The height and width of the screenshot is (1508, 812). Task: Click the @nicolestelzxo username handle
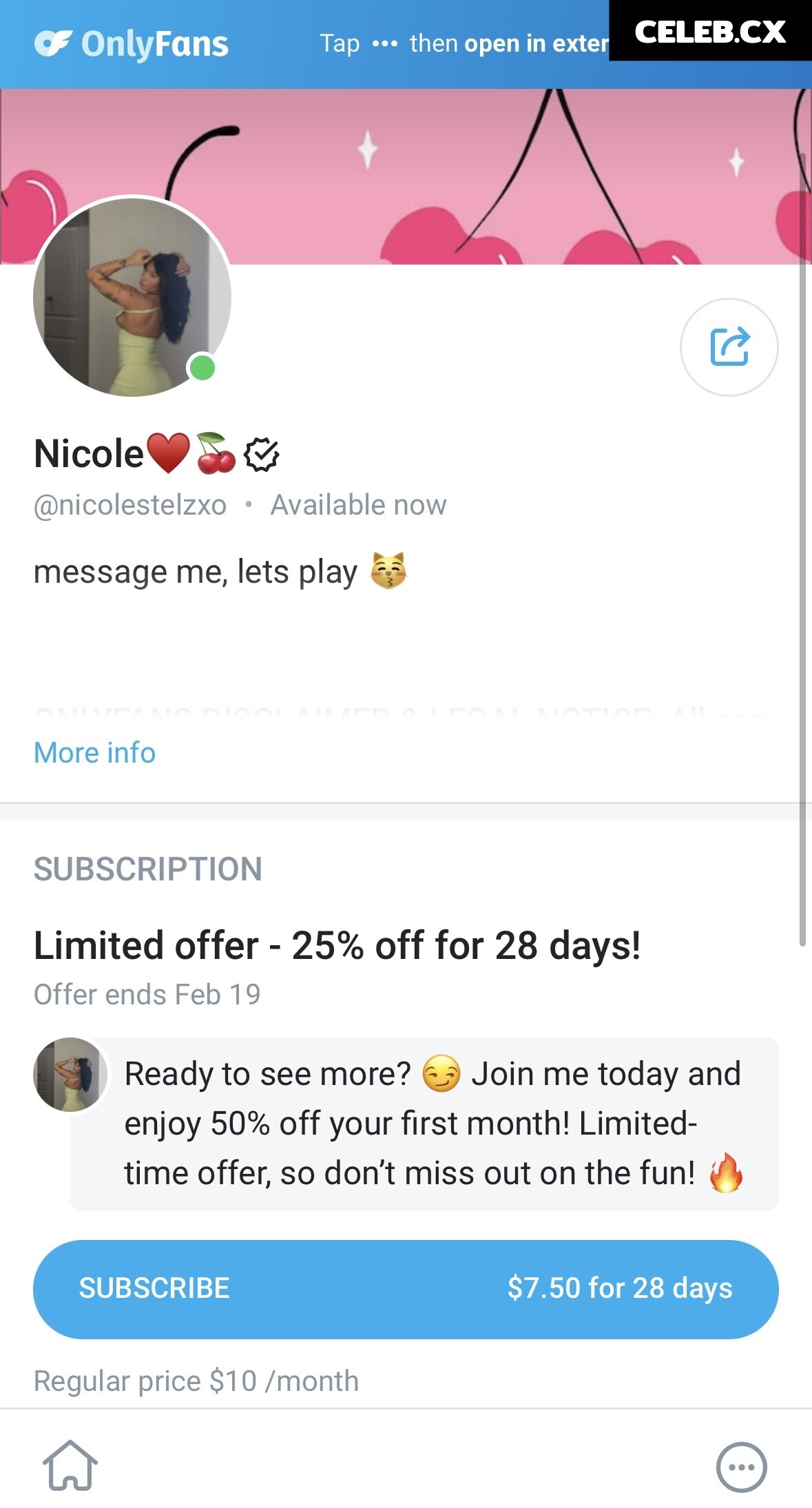[x=130, y=505]
